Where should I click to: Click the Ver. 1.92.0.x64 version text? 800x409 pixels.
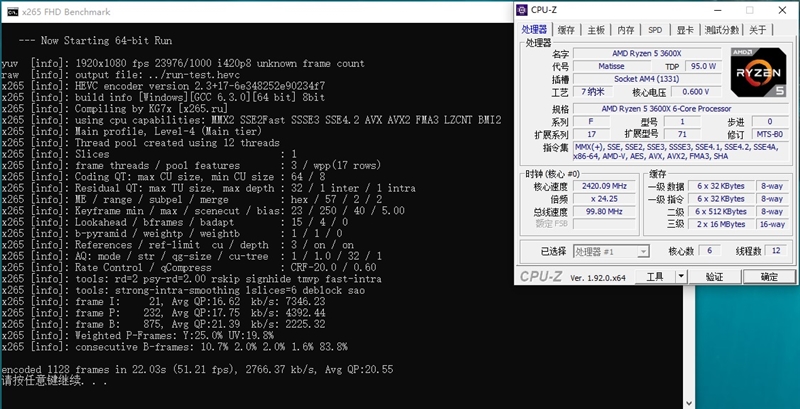point(597,278)
